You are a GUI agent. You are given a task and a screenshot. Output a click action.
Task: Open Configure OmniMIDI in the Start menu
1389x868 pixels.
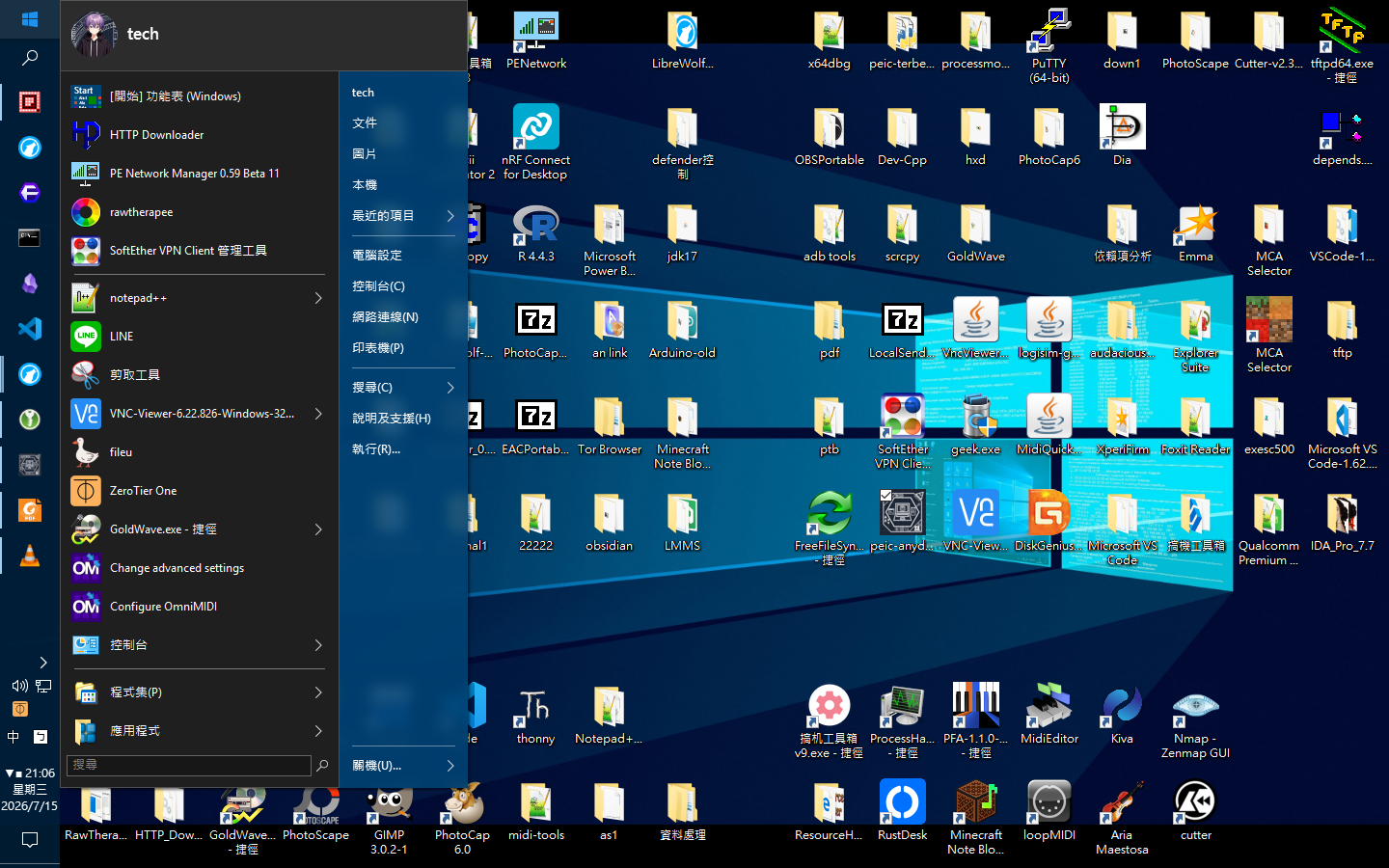(x=199, y=607)
